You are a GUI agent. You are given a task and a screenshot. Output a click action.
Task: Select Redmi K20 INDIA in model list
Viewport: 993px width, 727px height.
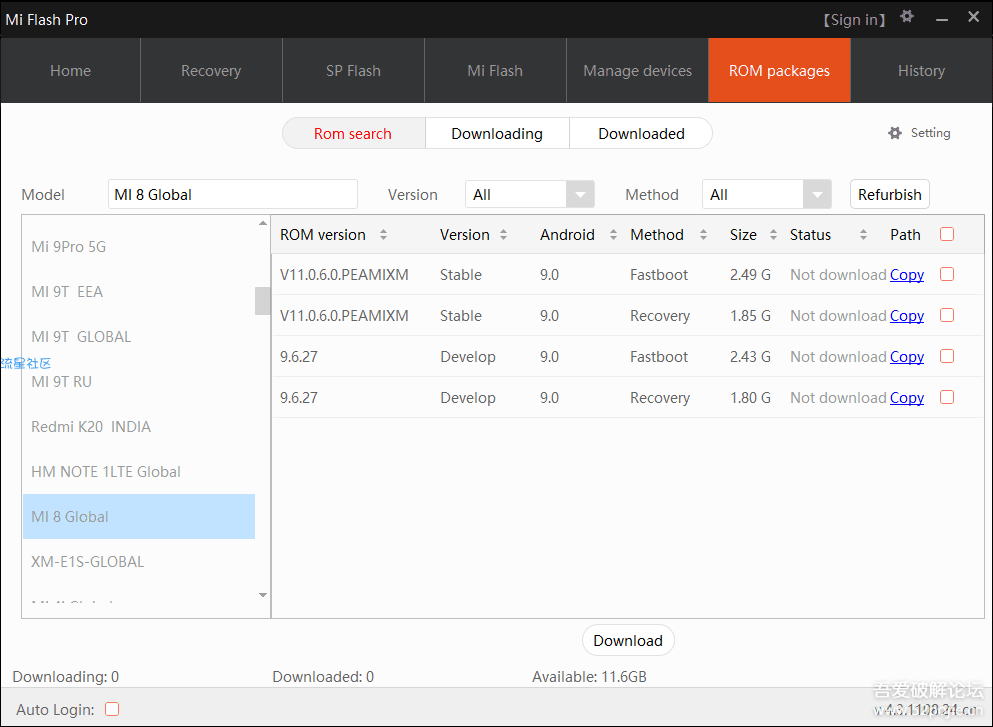[x=139, y=426]
